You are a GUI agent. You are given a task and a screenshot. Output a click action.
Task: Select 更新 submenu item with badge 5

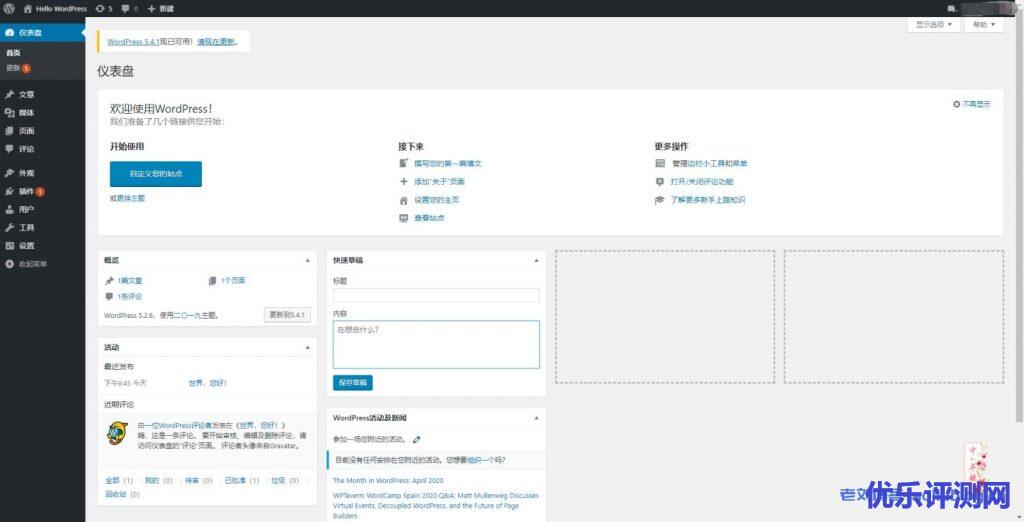18,68
